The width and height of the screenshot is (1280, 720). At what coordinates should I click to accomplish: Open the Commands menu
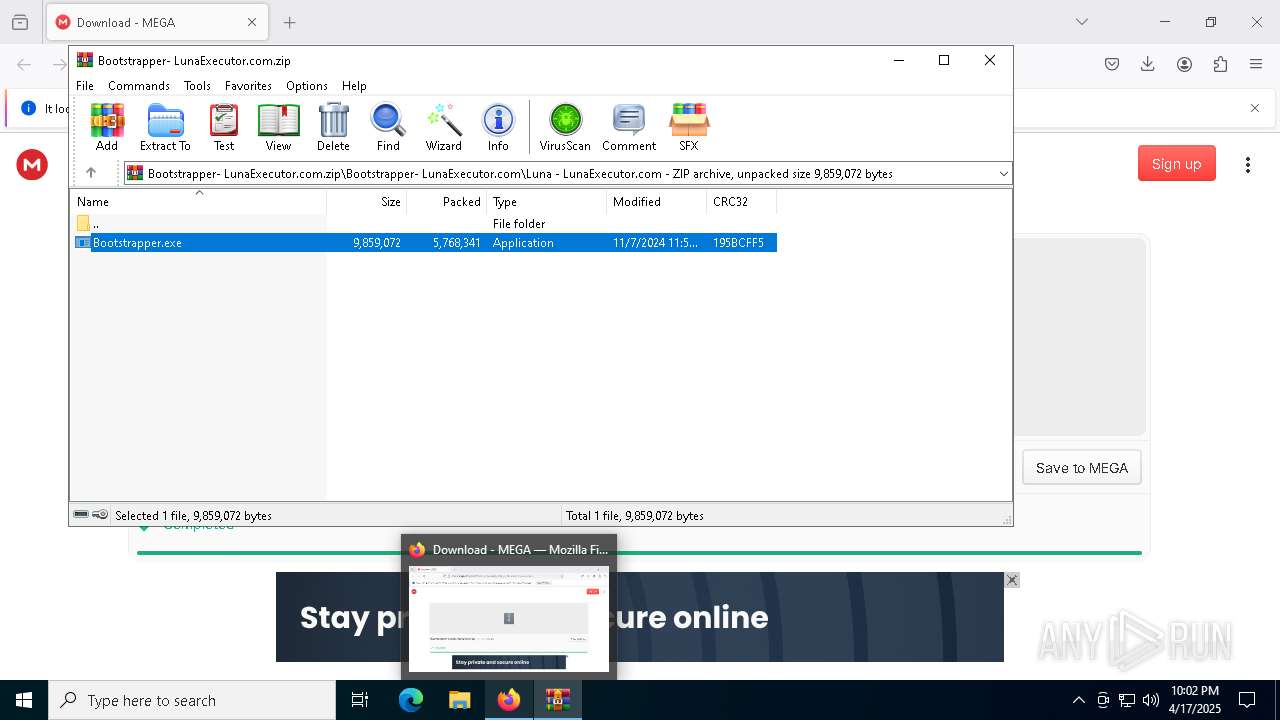[x=139, y=86]
